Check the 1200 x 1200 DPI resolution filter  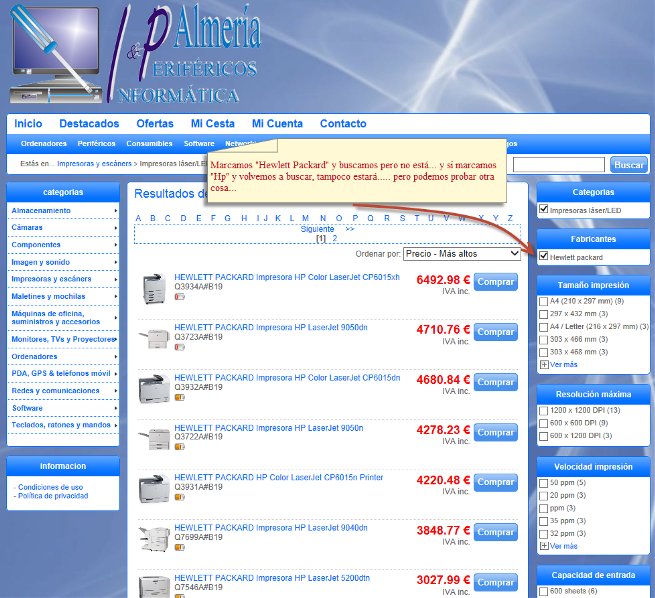point(544,411)
